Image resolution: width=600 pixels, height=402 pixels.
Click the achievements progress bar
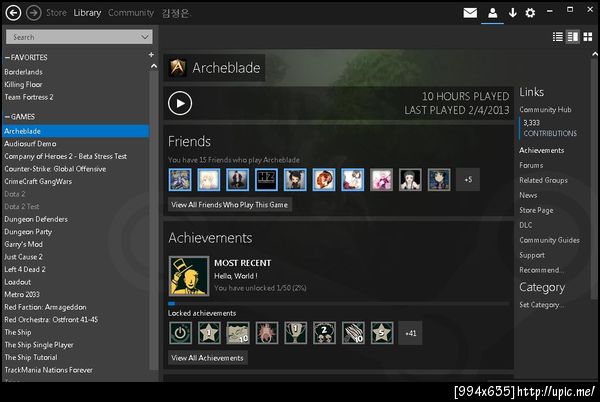(x=339, y=304)
